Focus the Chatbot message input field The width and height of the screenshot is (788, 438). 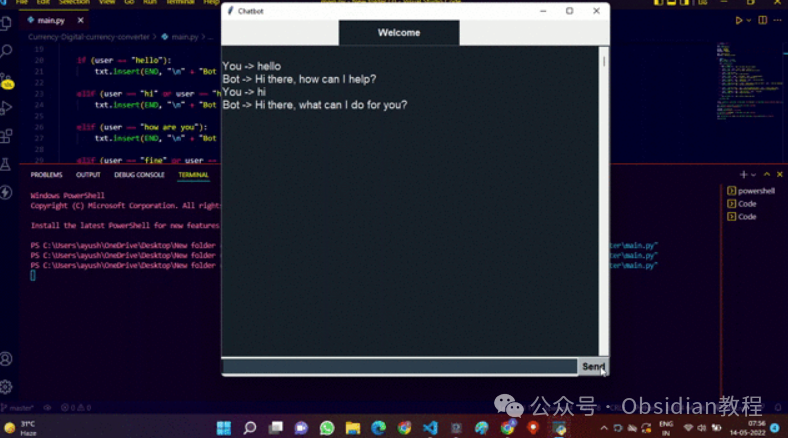pos(400,367)
